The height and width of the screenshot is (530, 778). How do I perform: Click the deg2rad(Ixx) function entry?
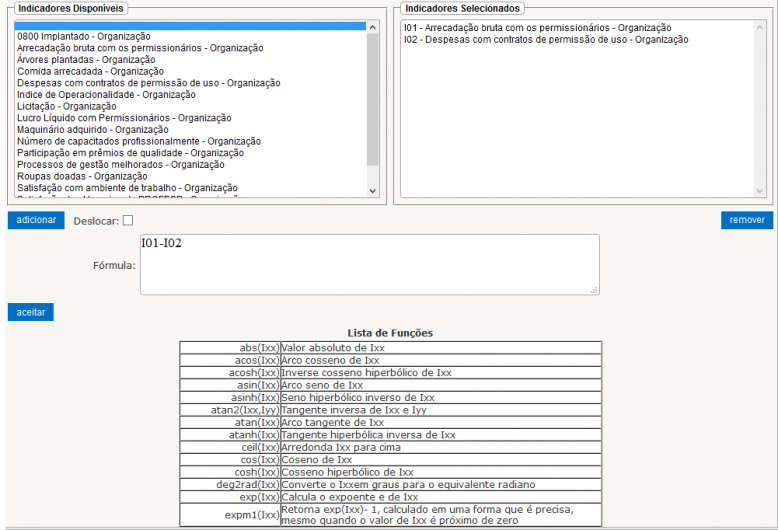point(246,484)
